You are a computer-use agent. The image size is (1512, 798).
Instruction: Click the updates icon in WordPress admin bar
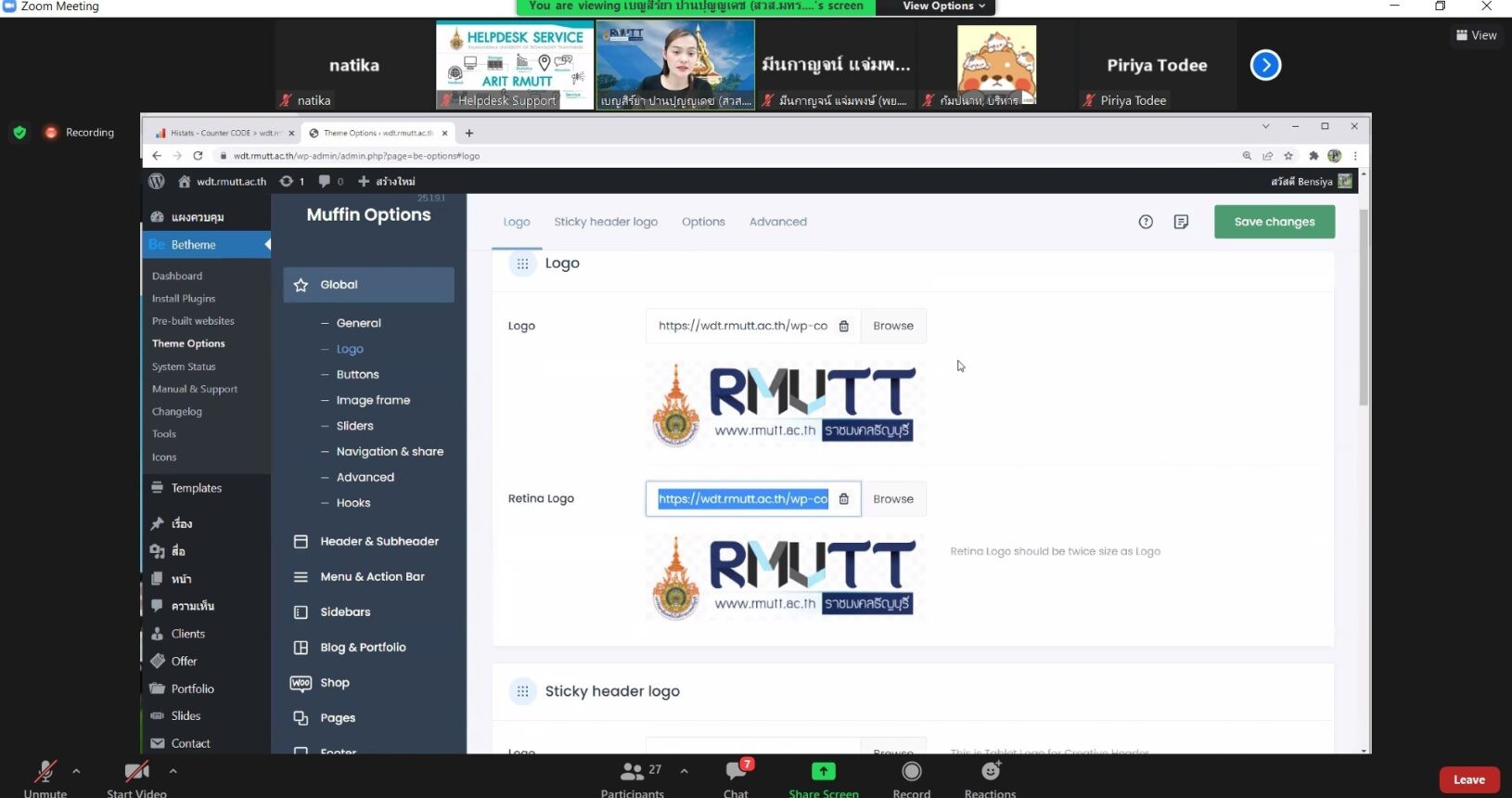tap(287, 181)
